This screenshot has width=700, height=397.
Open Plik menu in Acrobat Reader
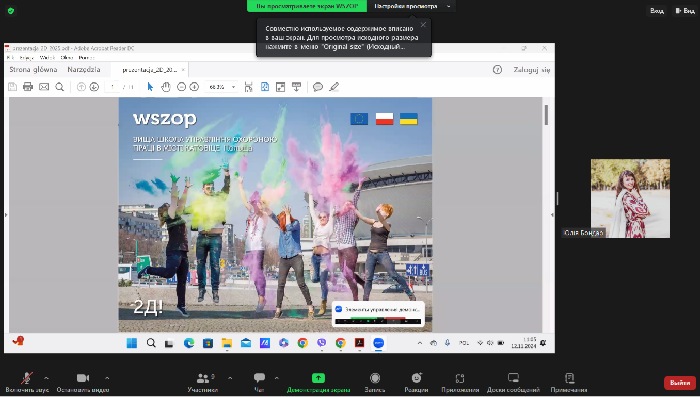coord(10,58)
